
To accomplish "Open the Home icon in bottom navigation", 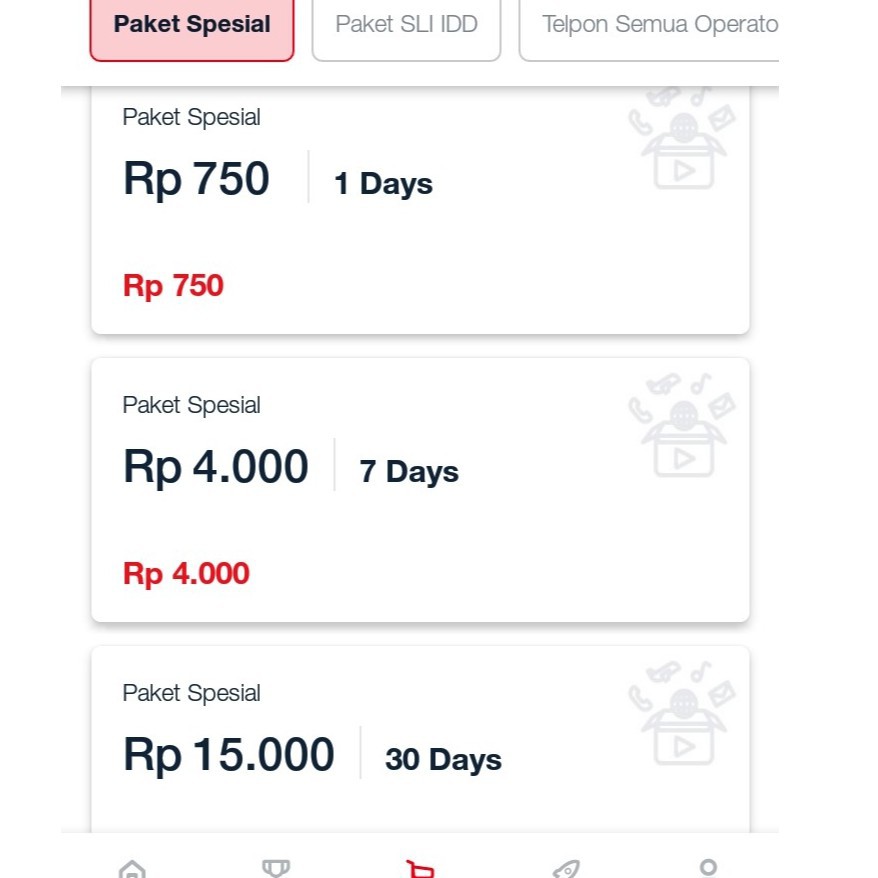I will pyautogui.click(x=131, y=868).
